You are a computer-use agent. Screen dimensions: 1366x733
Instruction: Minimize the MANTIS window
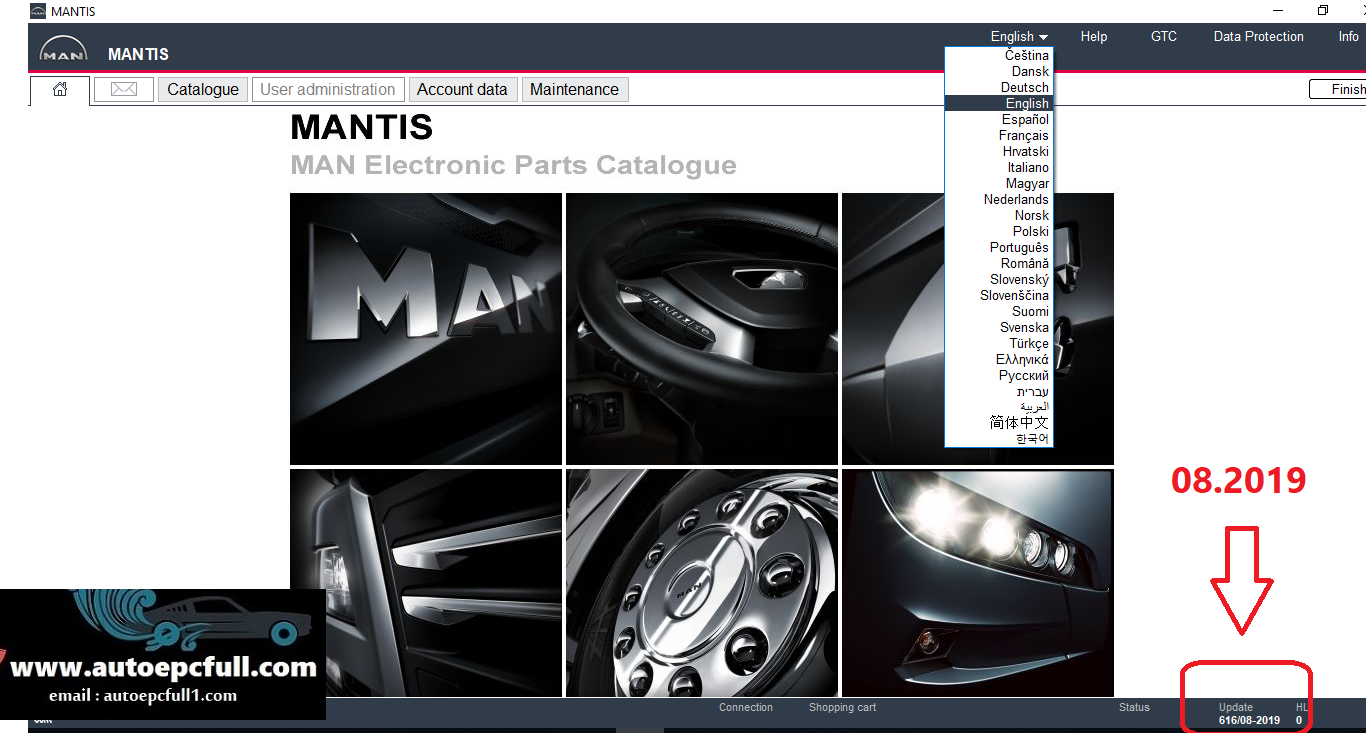pos(1276,11)
